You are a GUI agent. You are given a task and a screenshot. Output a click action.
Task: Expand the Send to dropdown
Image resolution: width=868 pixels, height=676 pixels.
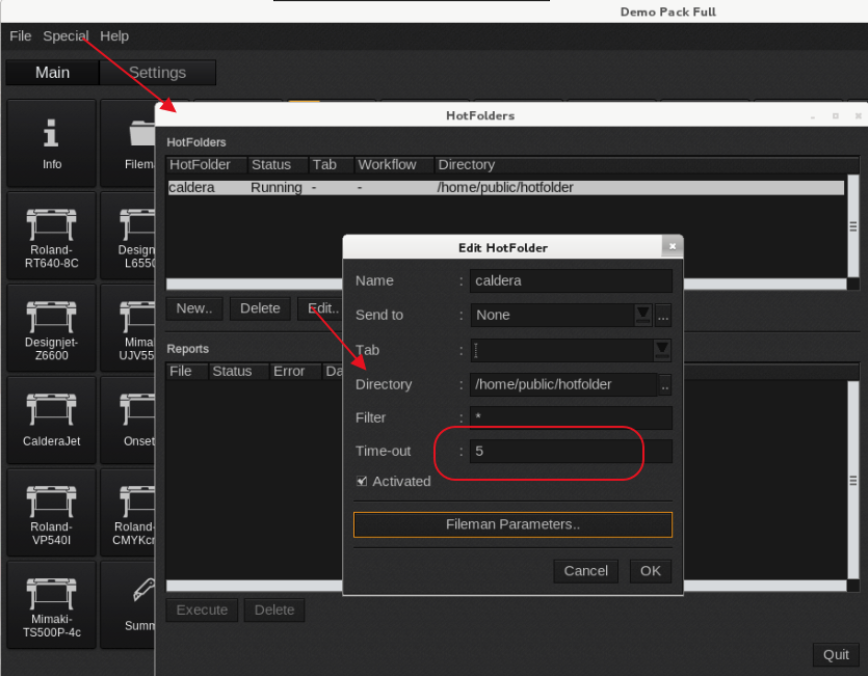pyautogui.click(x=643, y=315)
